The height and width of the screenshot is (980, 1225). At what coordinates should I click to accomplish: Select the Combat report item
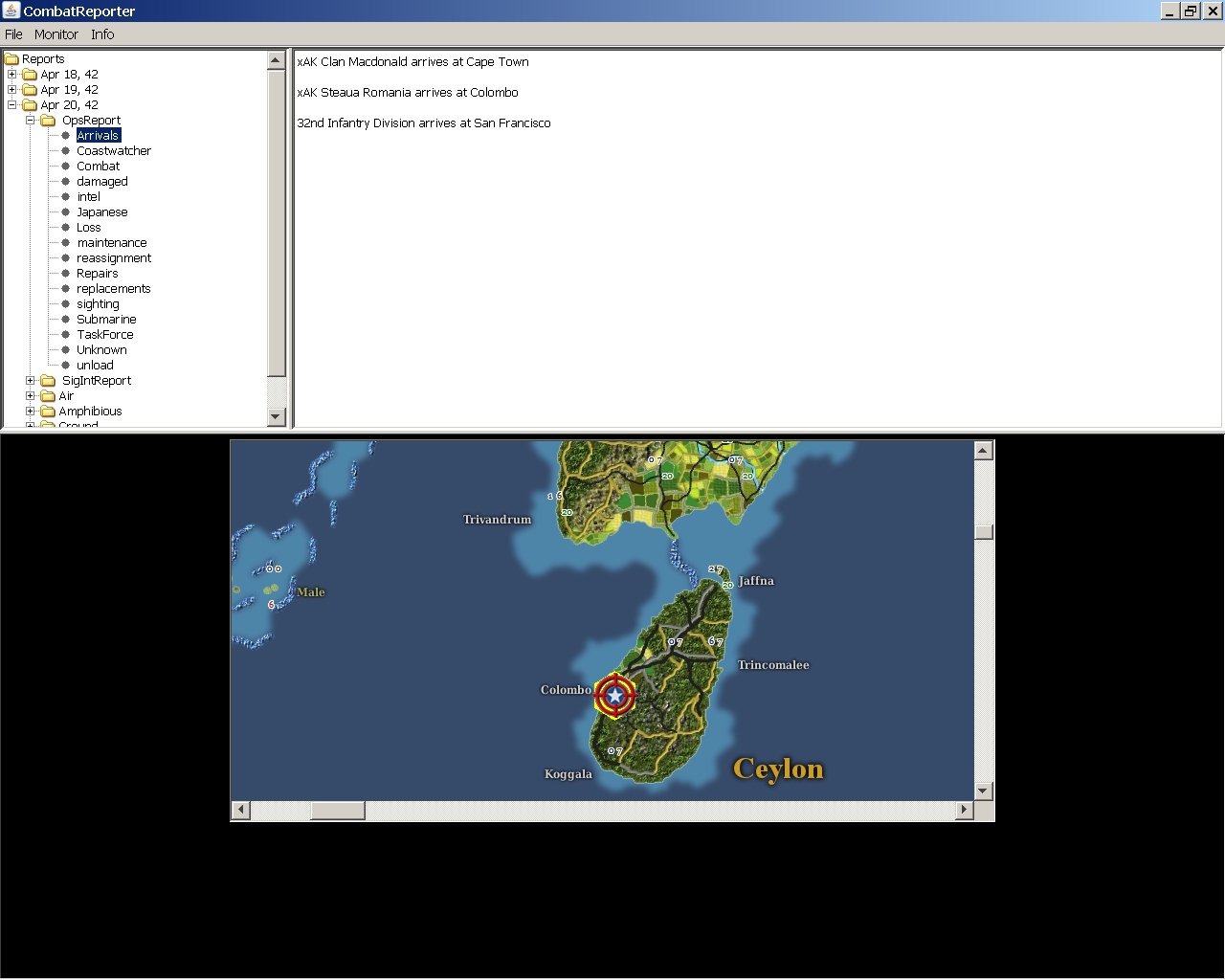click(98, 167)
